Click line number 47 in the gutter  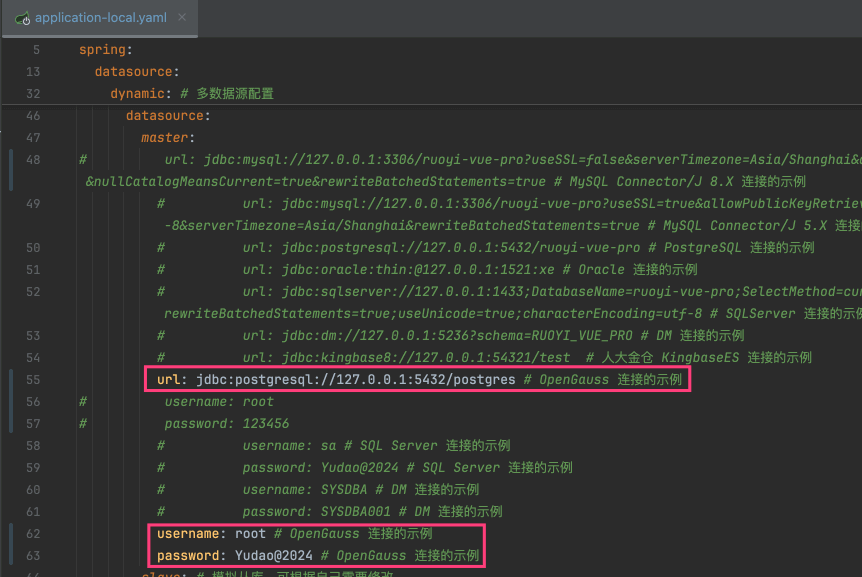click(34, 137)
